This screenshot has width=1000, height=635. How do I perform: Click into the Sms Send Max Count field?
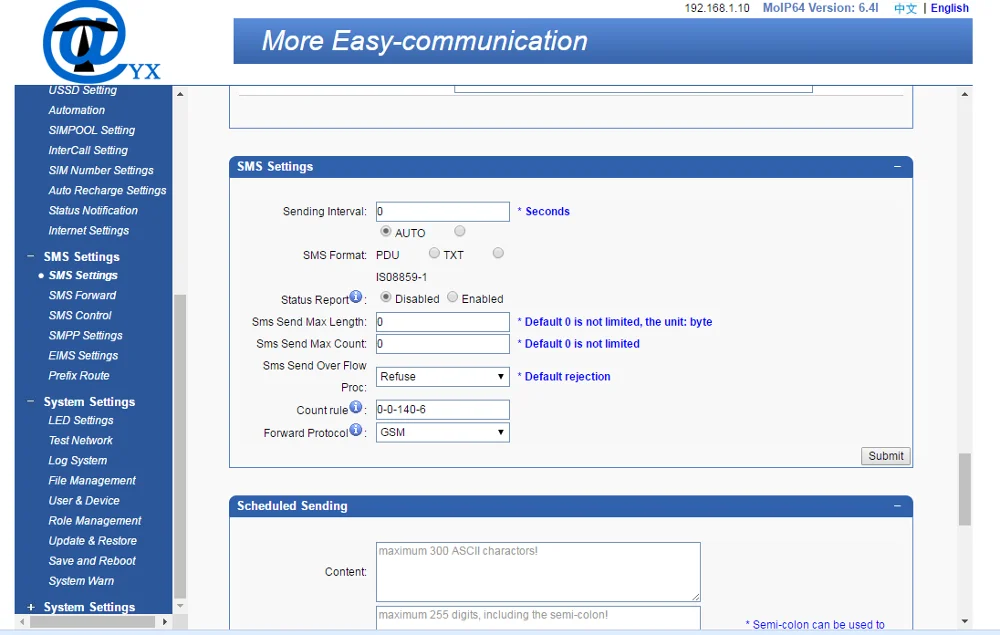(x=443, y=344)
